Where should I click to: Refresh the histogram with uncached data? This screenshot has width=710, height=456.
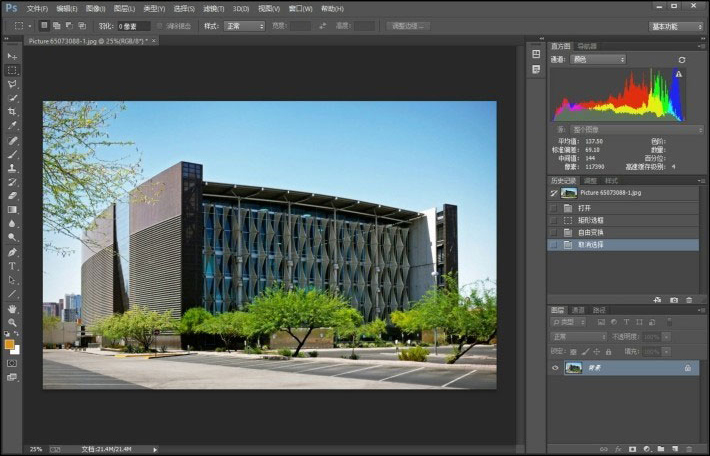click(x=681, y=60)
